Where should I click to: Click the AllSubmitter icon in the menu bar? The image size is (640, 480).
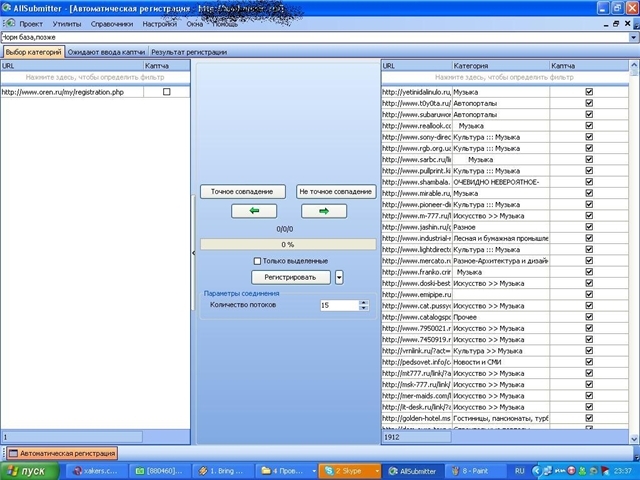[x=9, y=23]
